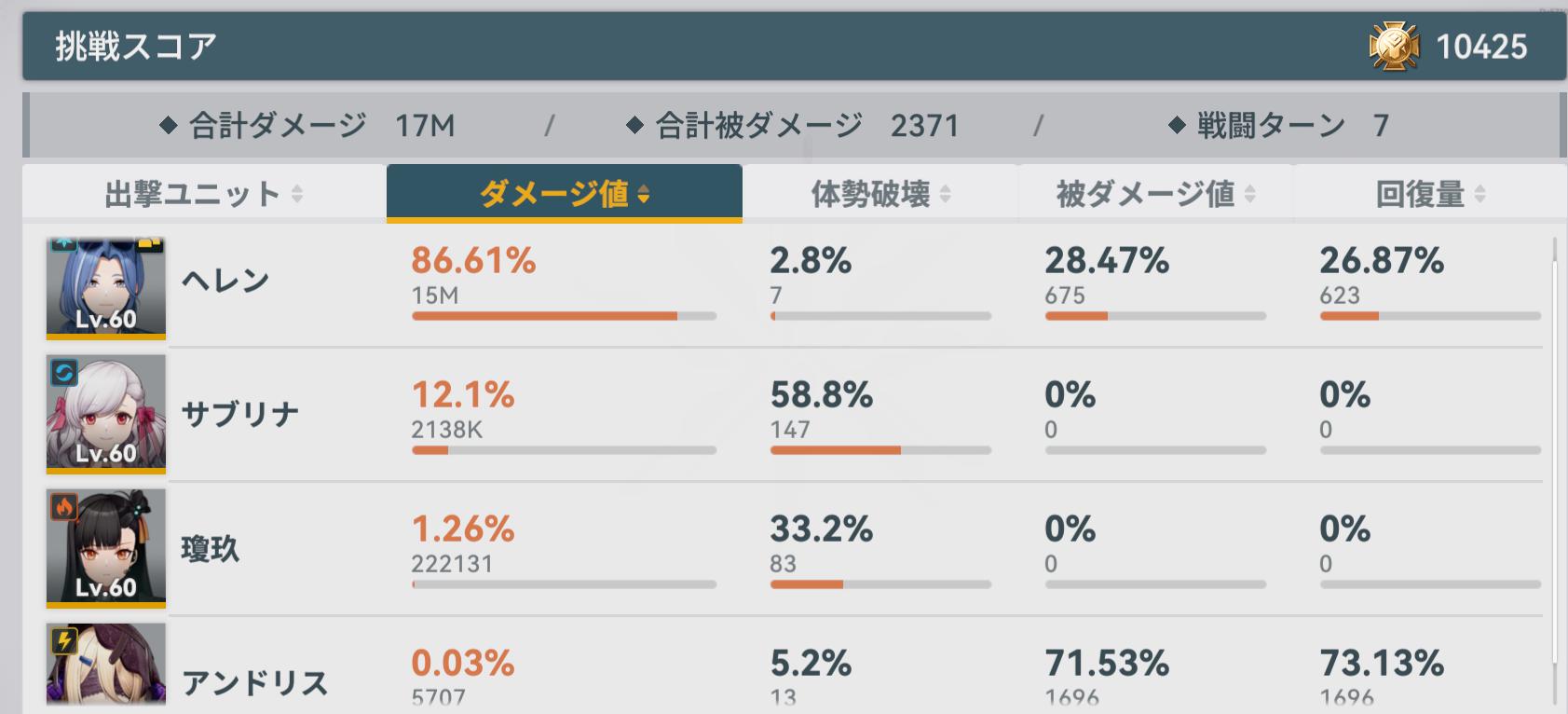Click サブリナ blue swirl element icon
The image size is (1568, 714).
coord(63,373)
